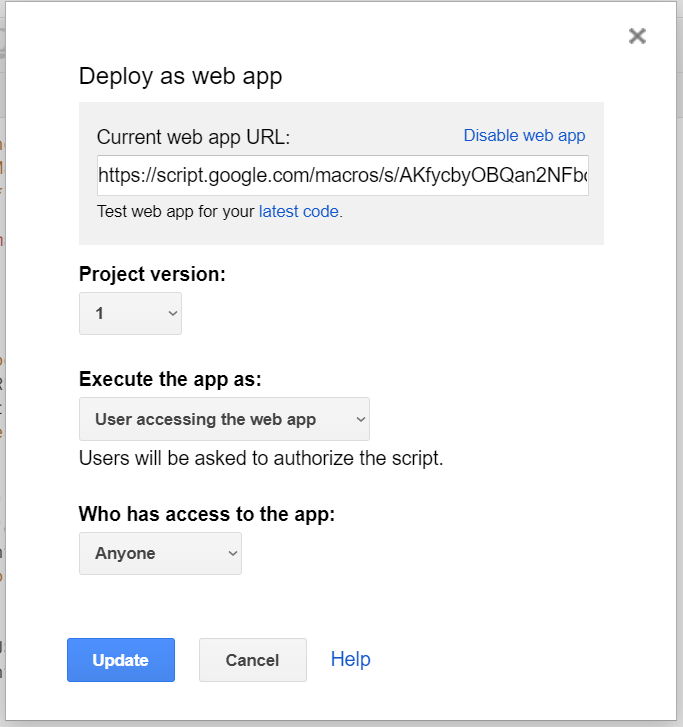Click the Current web app URL label
This screenshot has height=727, width=683.
coord(193,138)
